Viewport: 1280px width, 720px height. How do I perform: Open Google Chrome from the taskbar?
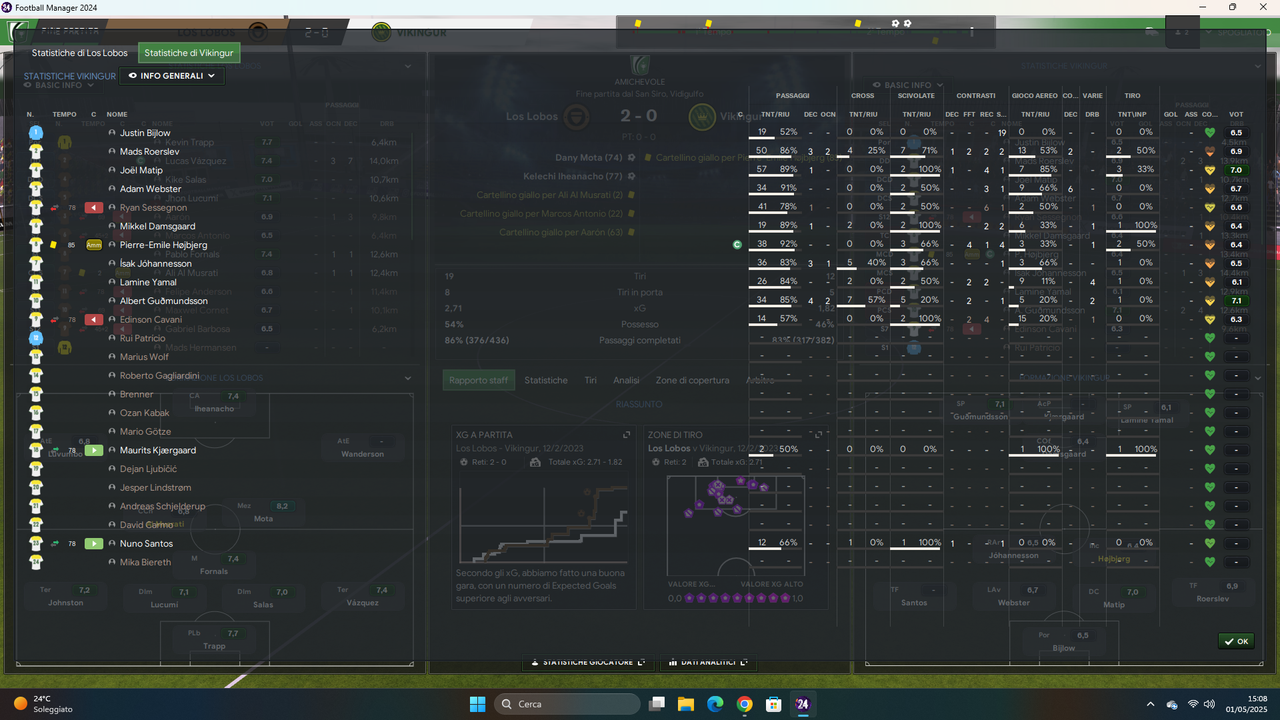[744, 704]
